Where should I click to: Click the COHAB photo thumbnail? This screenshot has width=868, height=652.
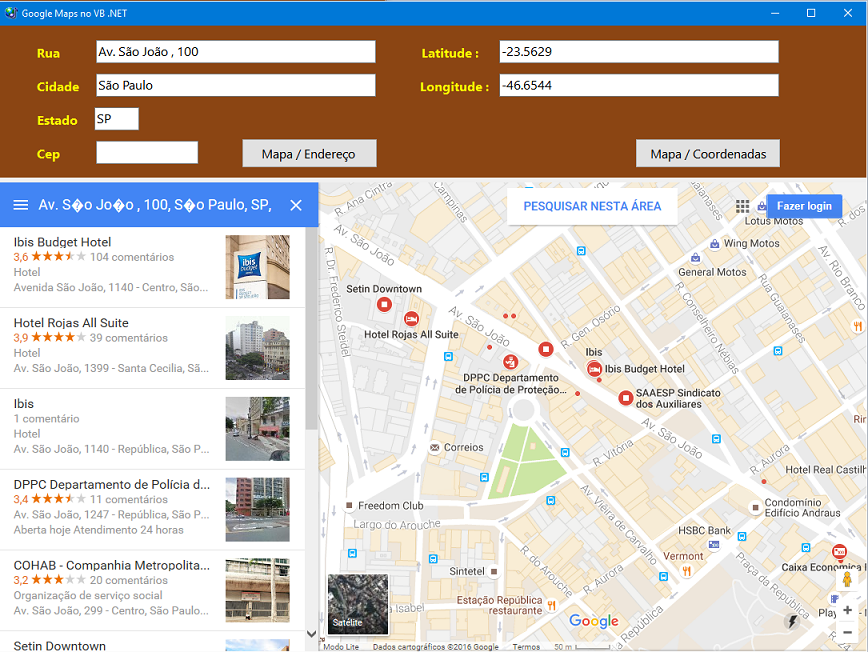tap(257, 590)
